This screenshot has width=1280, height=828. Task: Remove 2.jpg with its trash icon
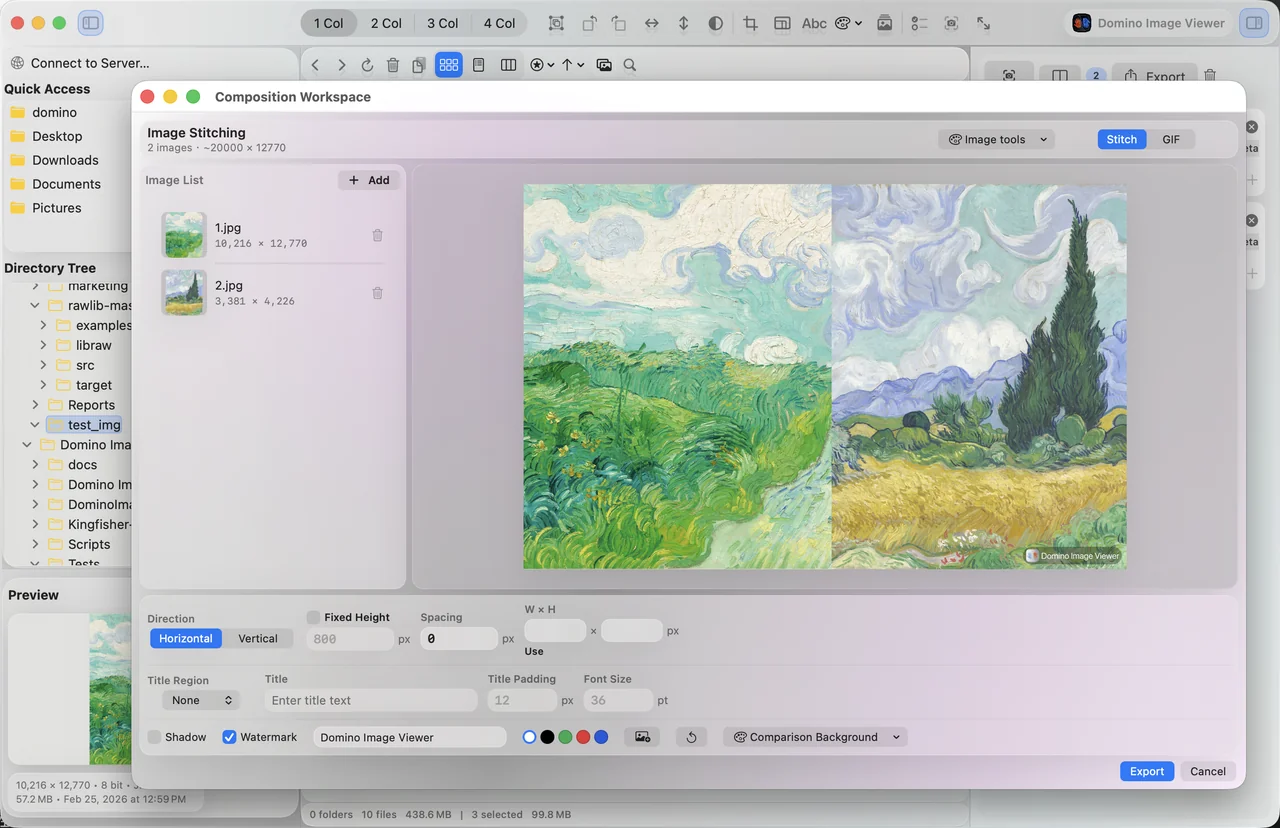pyautogui.click(x=377, y=294)
